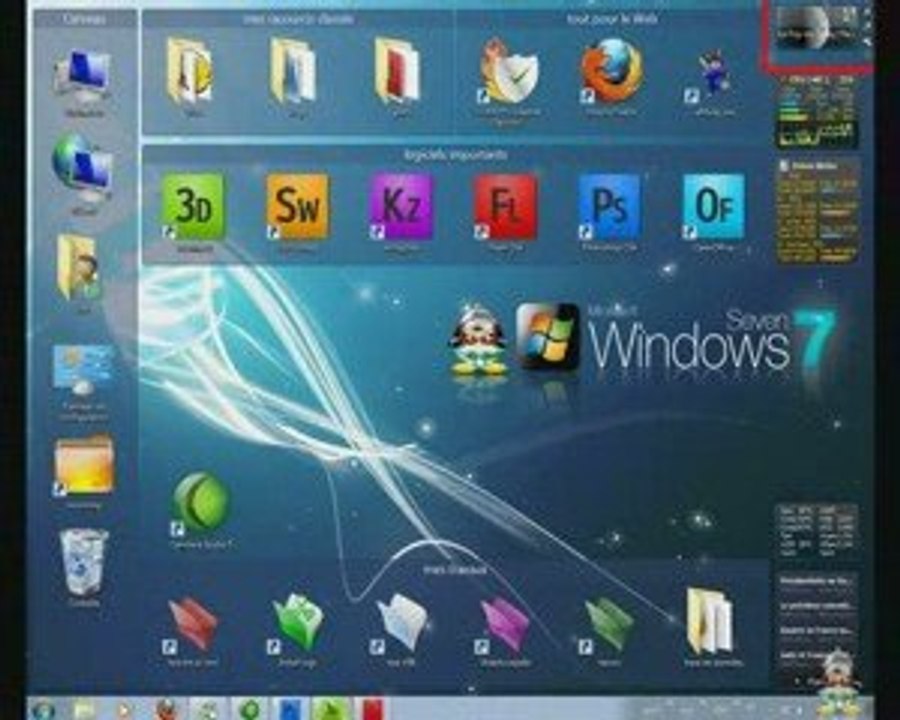Click the red taskbar icon
This screenshot has width=900, height=720.
click(x=371, y=710)
